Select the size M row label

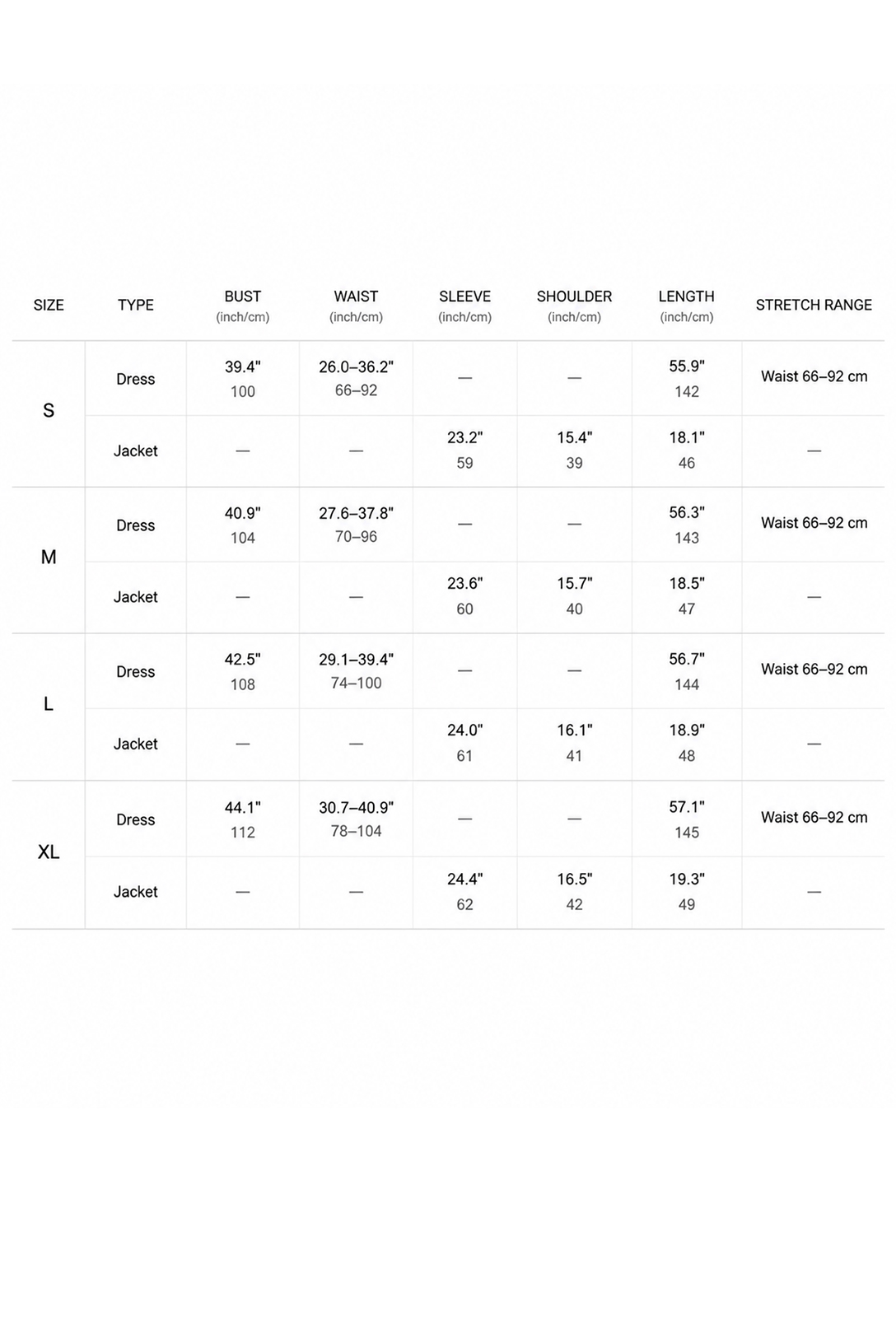49,557
